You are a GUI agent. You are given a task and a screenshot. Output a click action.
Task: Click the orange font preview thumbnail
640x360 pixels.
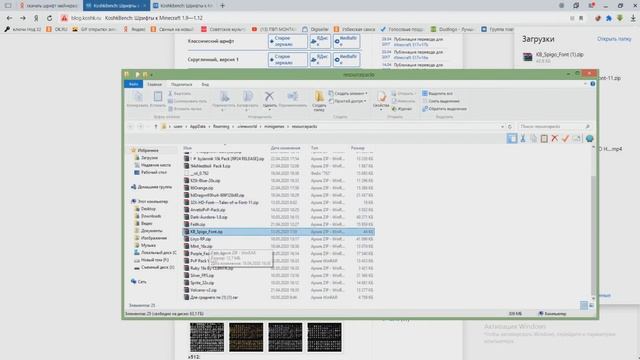pyautogui.click(x=246, y=337)
